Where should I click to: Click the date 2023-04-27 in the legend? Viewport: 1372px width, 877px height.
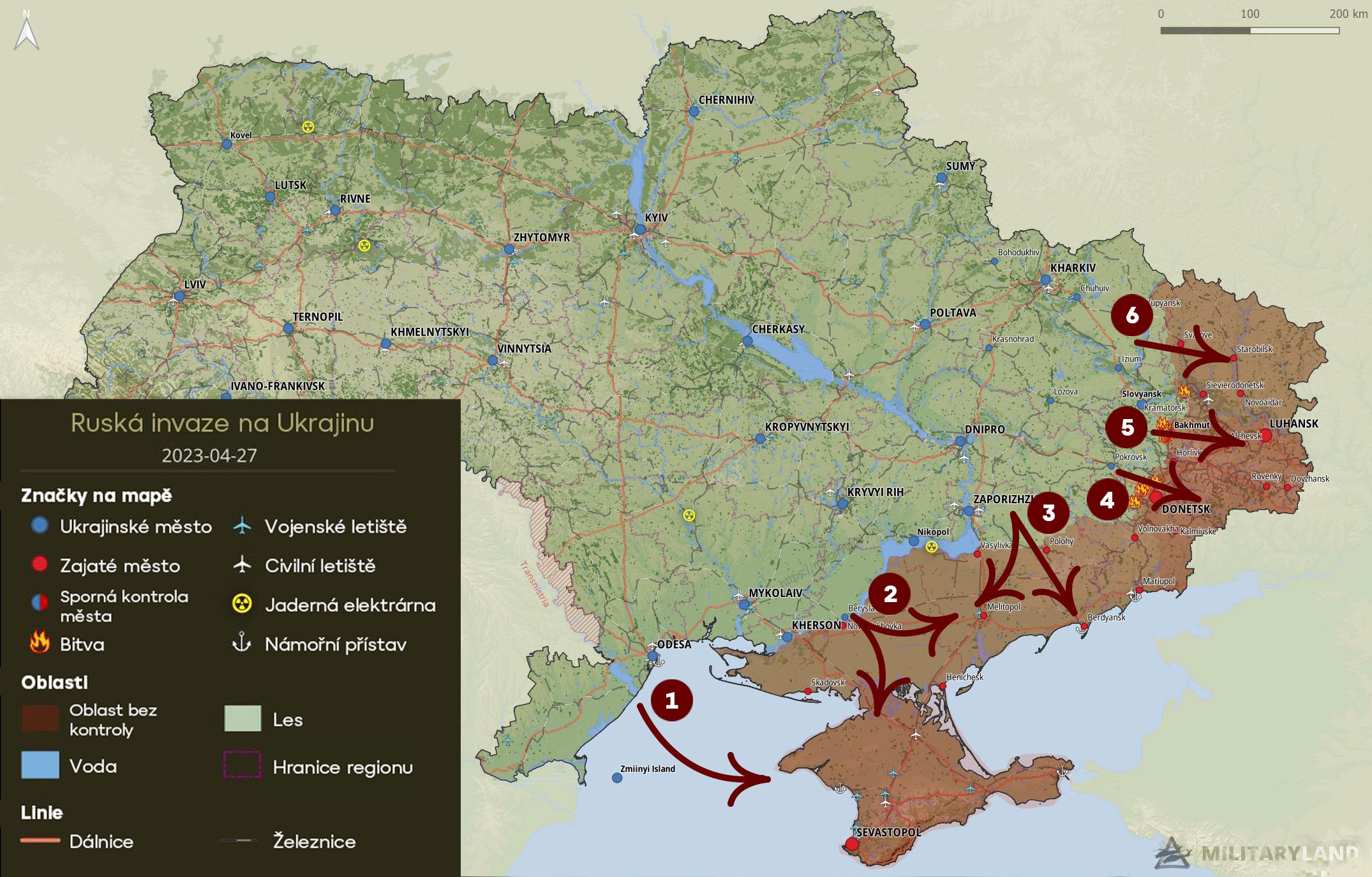(209, 455)
